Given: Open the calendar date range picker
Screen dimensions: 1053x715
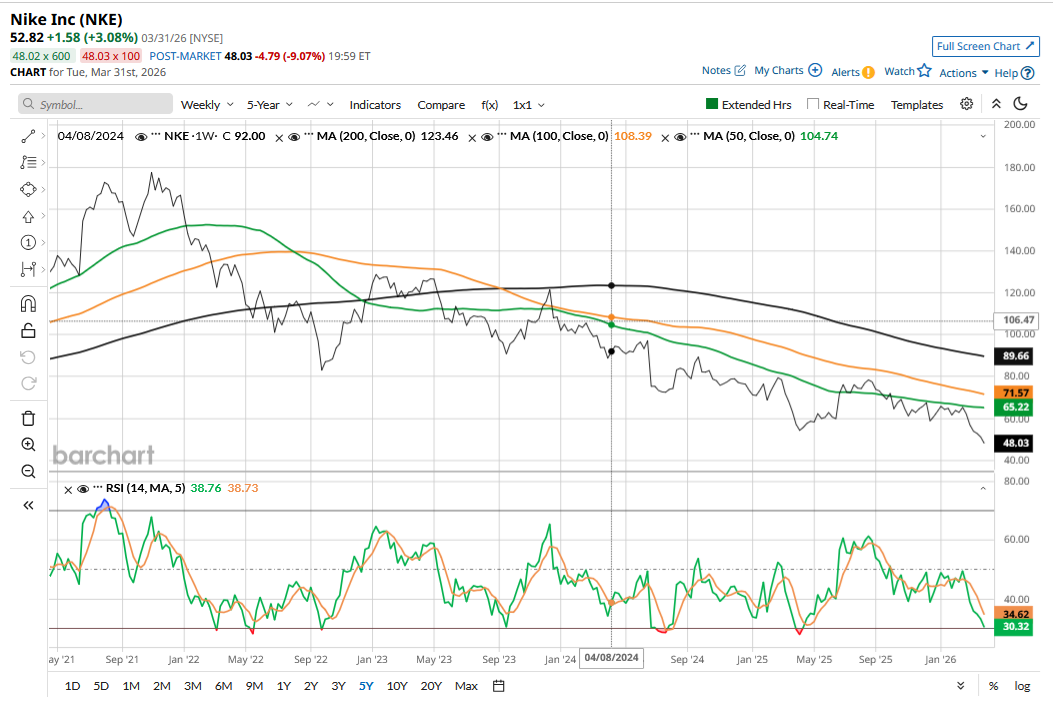Looking at the screenshot, I should click(499, 686).
